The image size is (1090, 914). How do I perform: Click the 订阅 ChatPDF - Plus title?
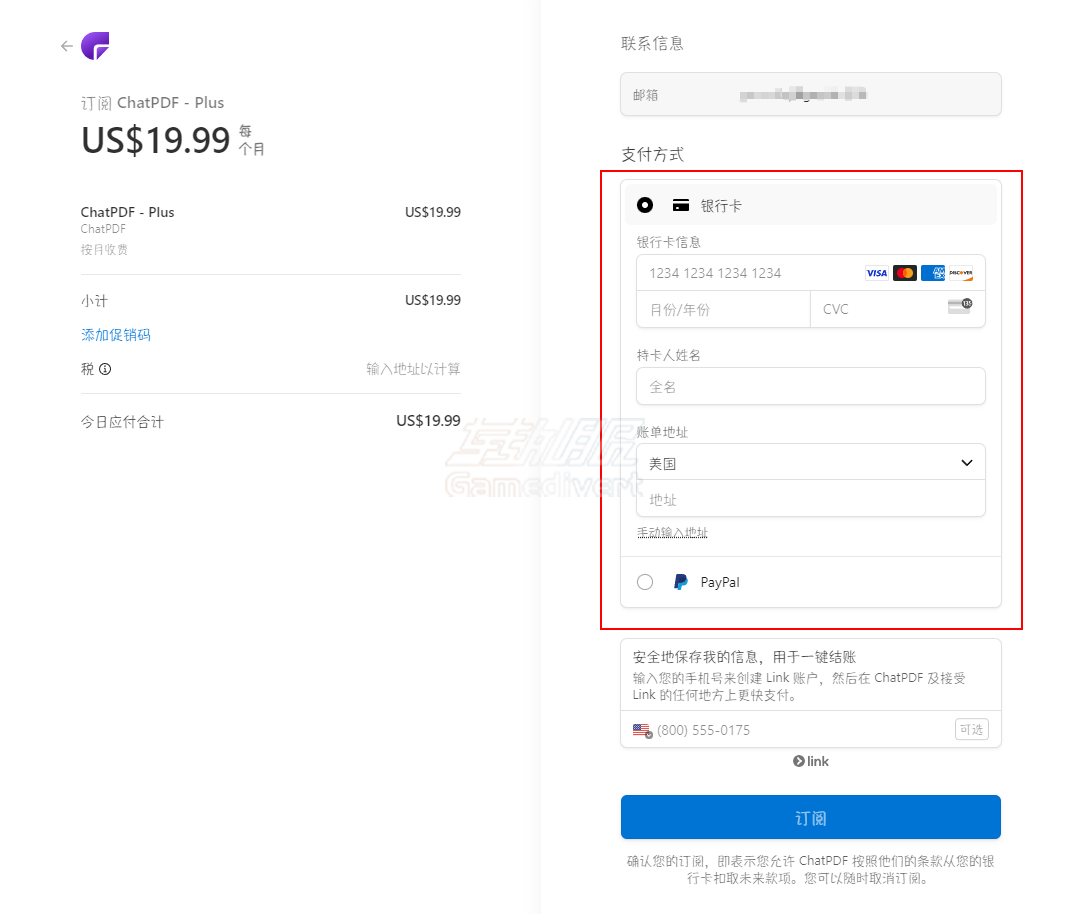coord(152,103)
